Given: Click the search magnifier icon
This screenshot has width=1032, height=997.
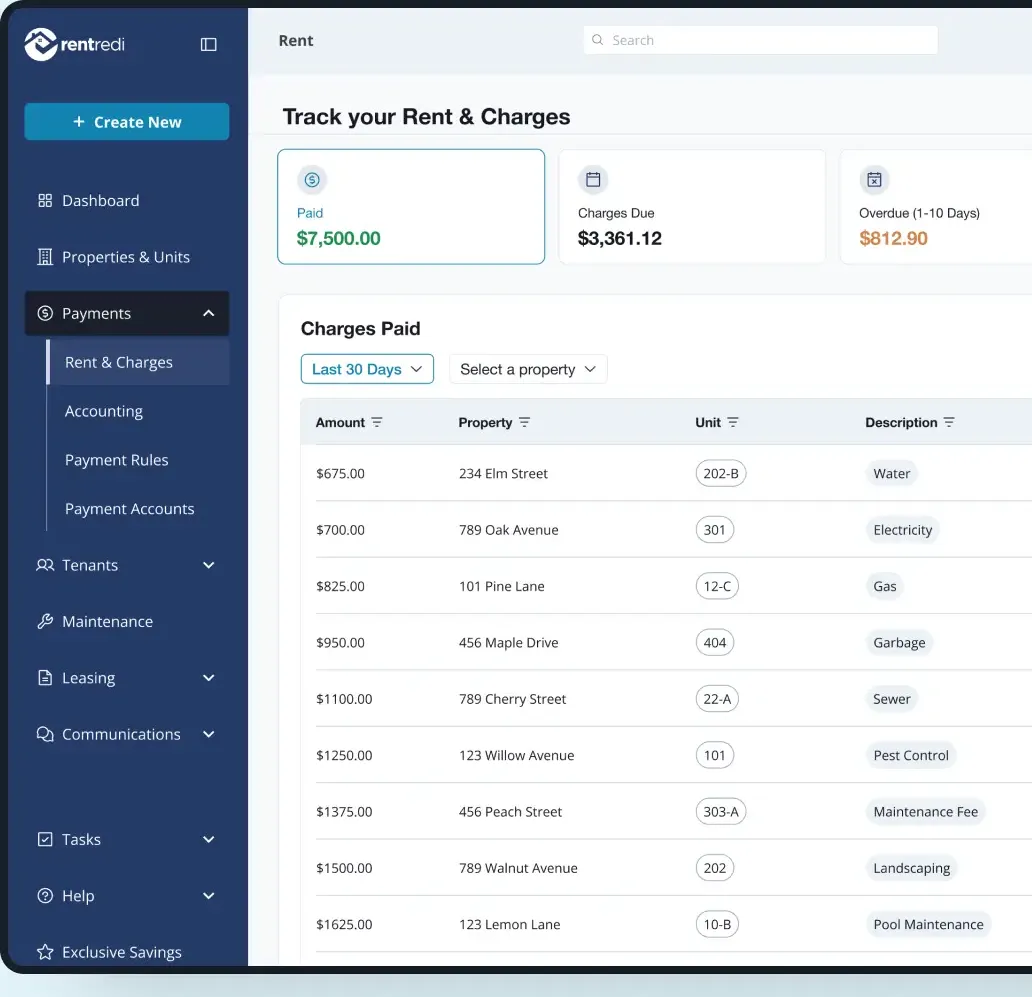Looking at the screenshot, I should (x=598, y=40).
